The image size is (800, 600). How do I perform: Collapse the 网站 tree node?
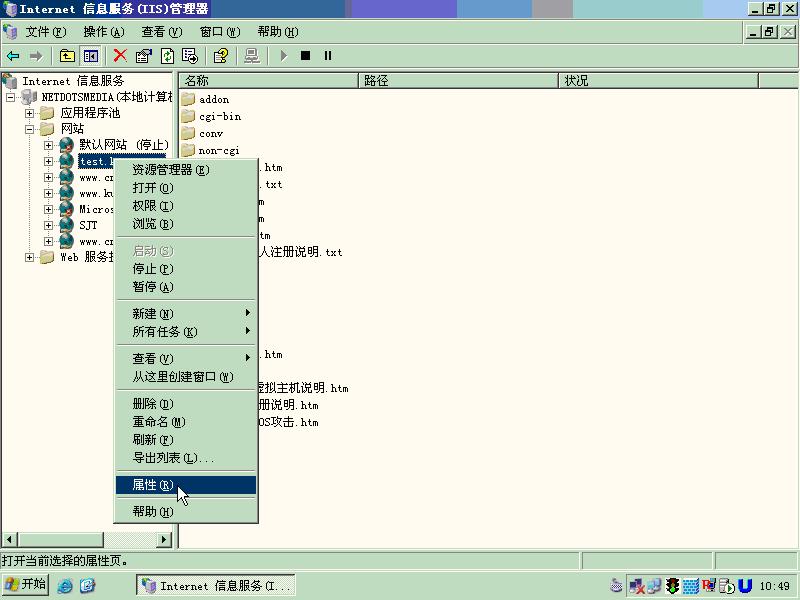[x=30, y=129]
